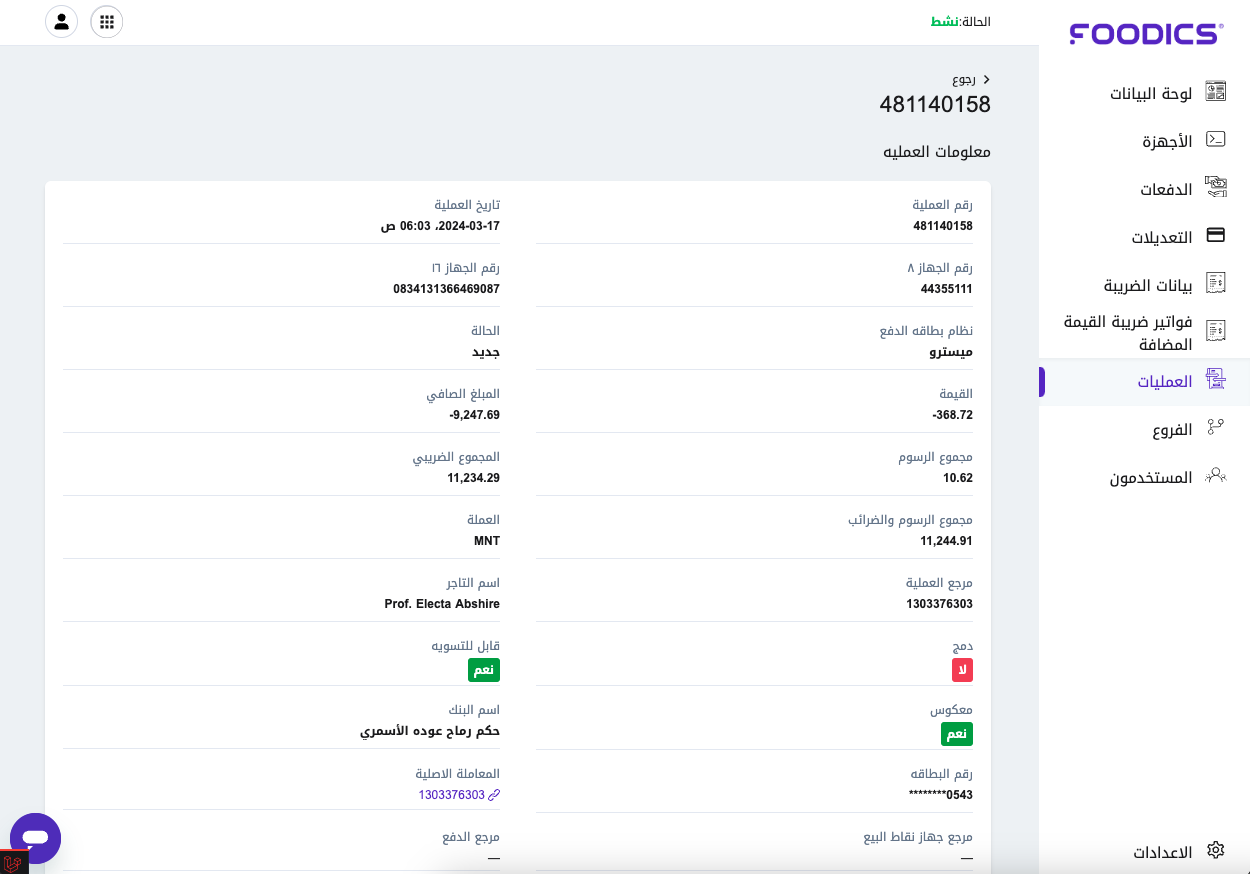Open الاعدادات at the sidebar bottom
Screen dimensions: 1250x874
[1162, 852]
